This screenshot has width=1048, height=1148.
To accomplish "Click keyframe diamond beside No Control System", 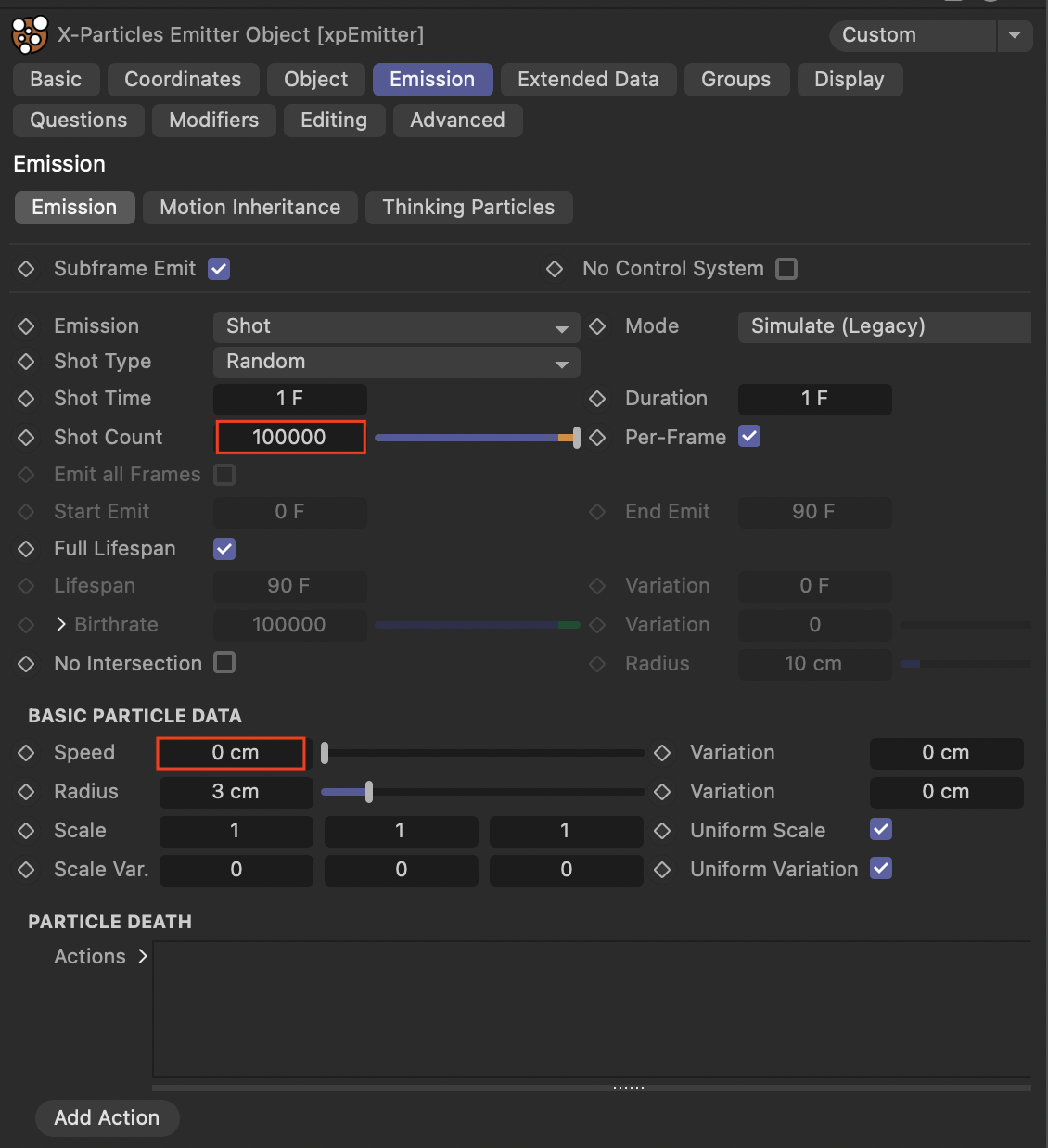I will click(x=555, y=269).
